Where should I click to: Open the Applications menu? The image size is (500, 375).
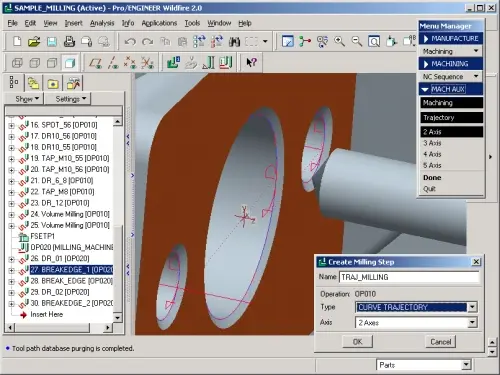click(159, 23)
